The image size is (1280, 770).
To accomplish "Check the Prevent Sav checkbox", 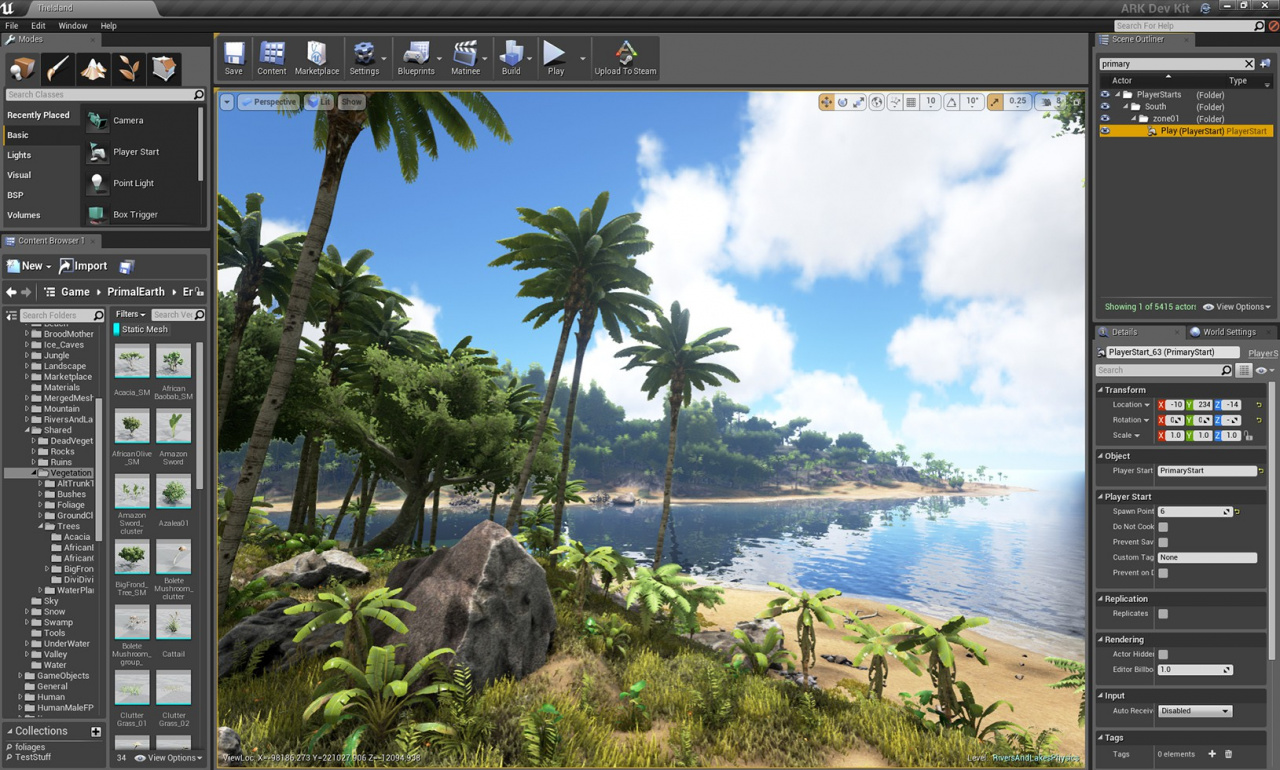I will [x=1163, y=542].
